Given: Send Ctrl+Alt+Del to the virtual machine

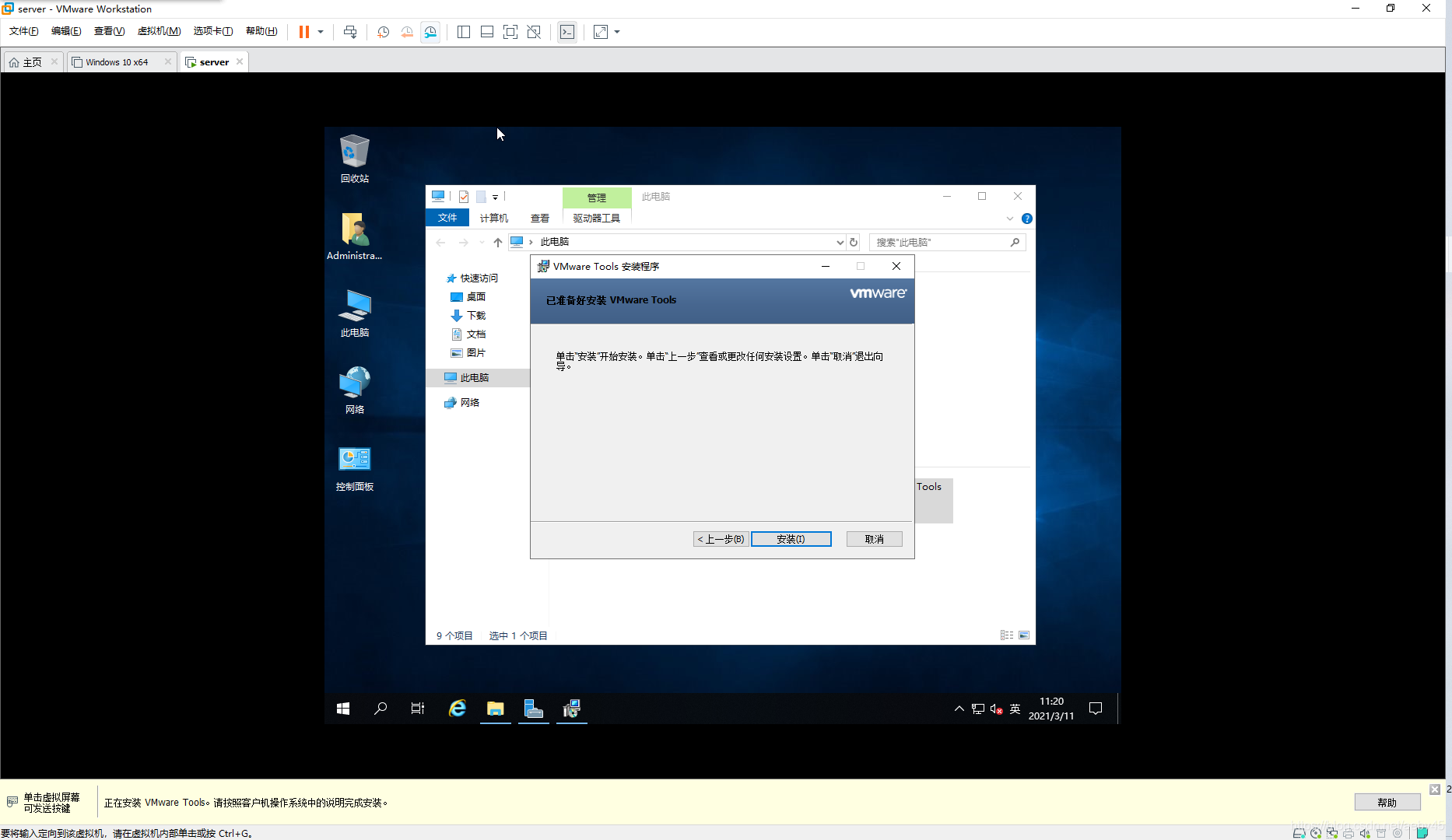Looking at the screenshot, I should 350,32.
